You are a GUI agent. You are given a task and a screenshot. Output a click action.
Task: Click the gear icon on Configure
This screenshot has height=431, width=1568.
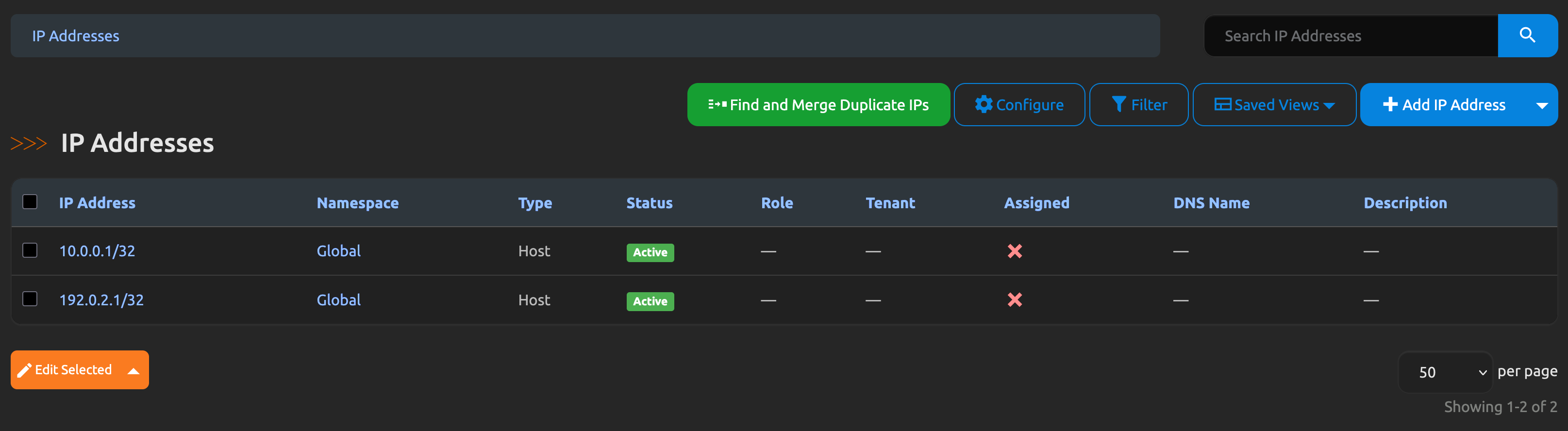(983, 105)
